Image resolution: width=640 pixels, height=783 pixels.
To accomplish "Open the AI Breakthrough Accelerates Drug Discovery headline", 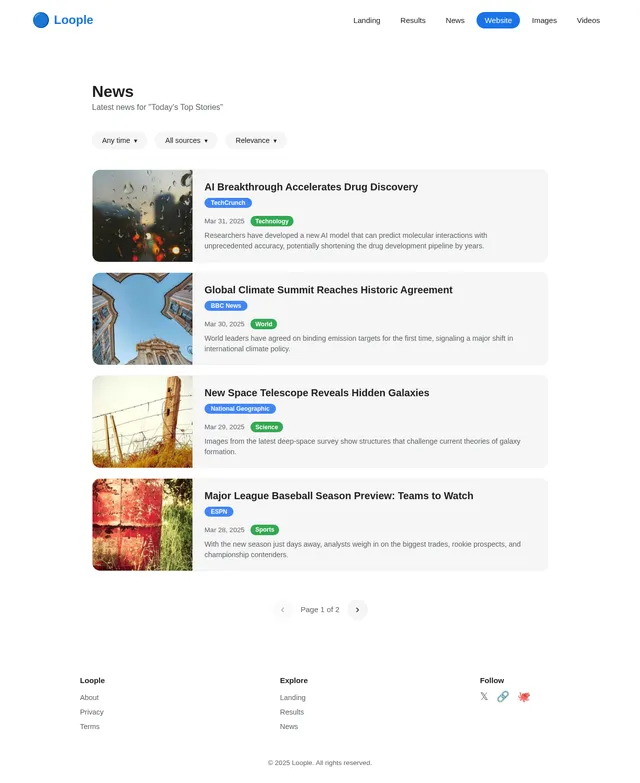I will [311, 187].
